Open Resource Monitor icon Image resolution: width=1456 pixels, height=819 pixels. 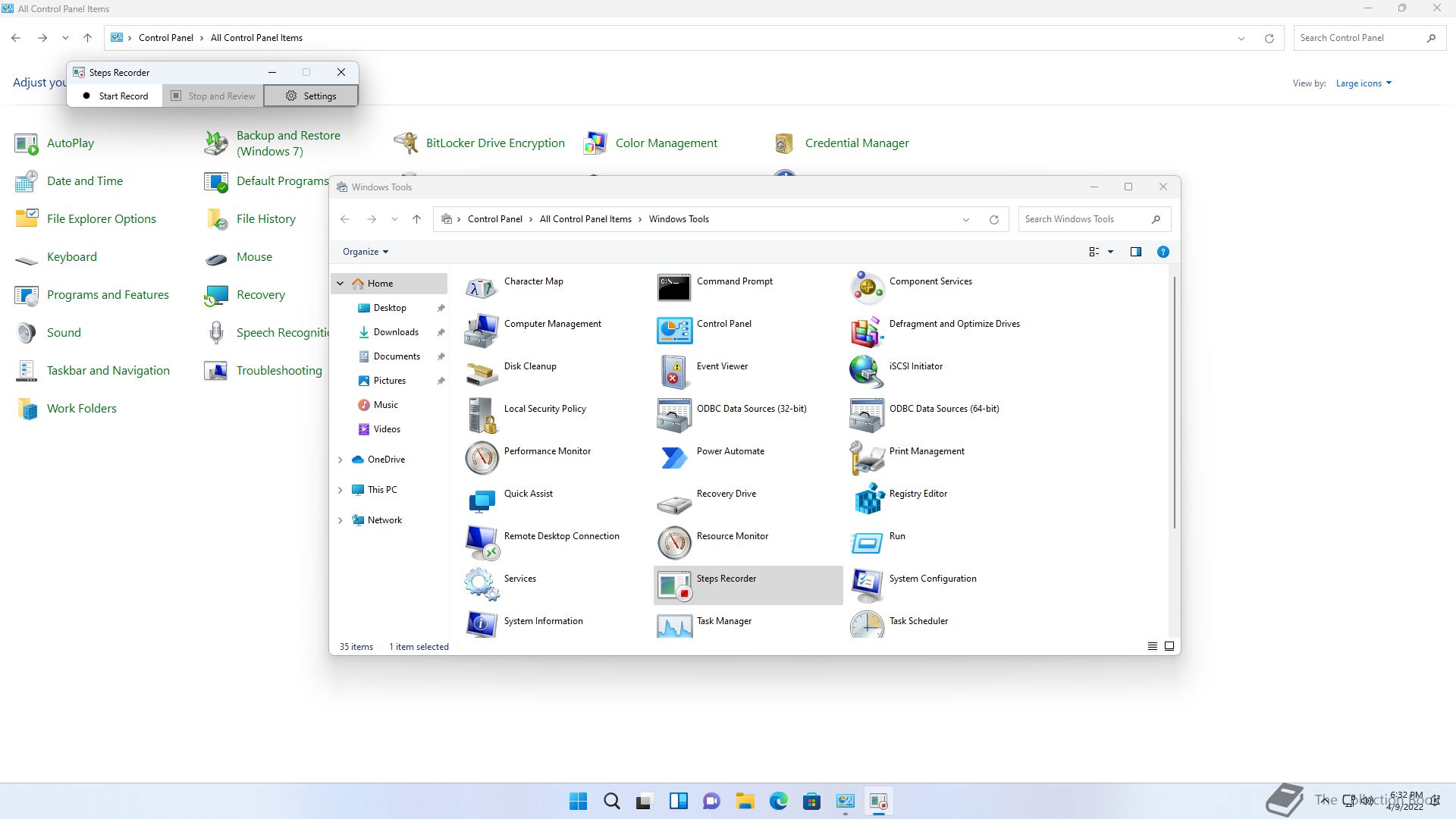[x=674, y=543]
